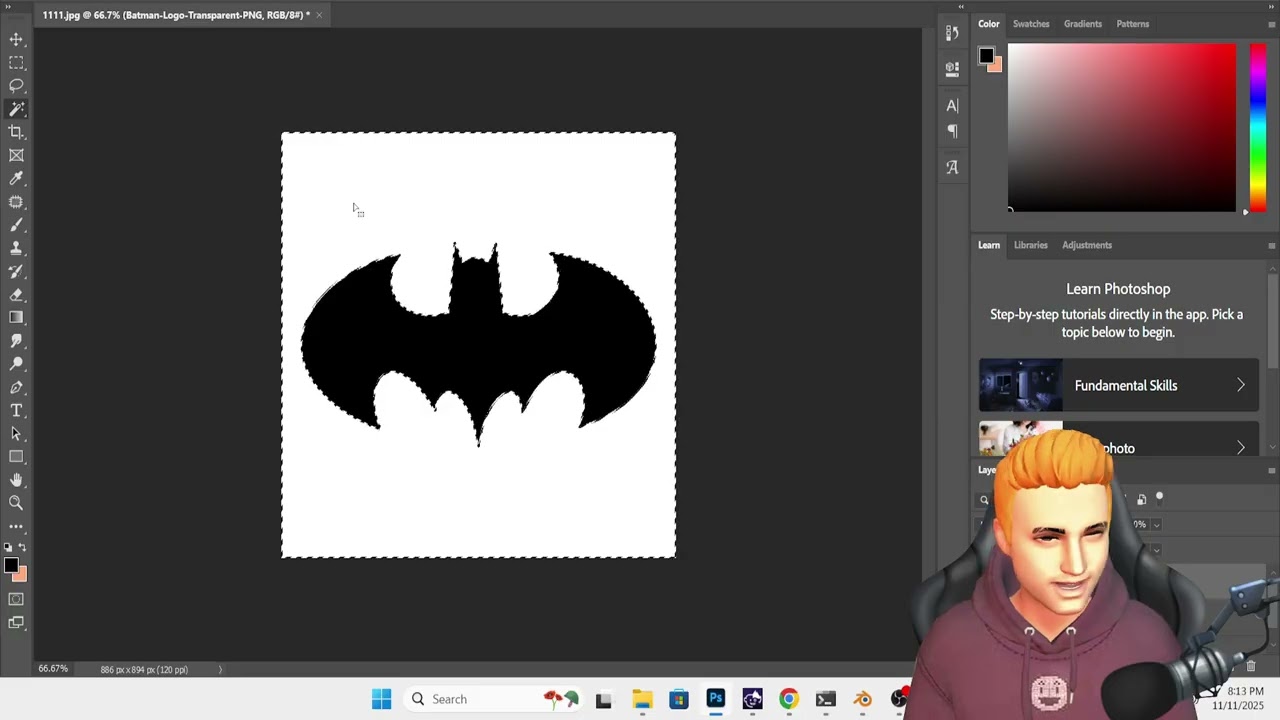The width and height of the screenshot is (1280, 720).
Task: Select the Dodge tool
Action: point(16,364)
